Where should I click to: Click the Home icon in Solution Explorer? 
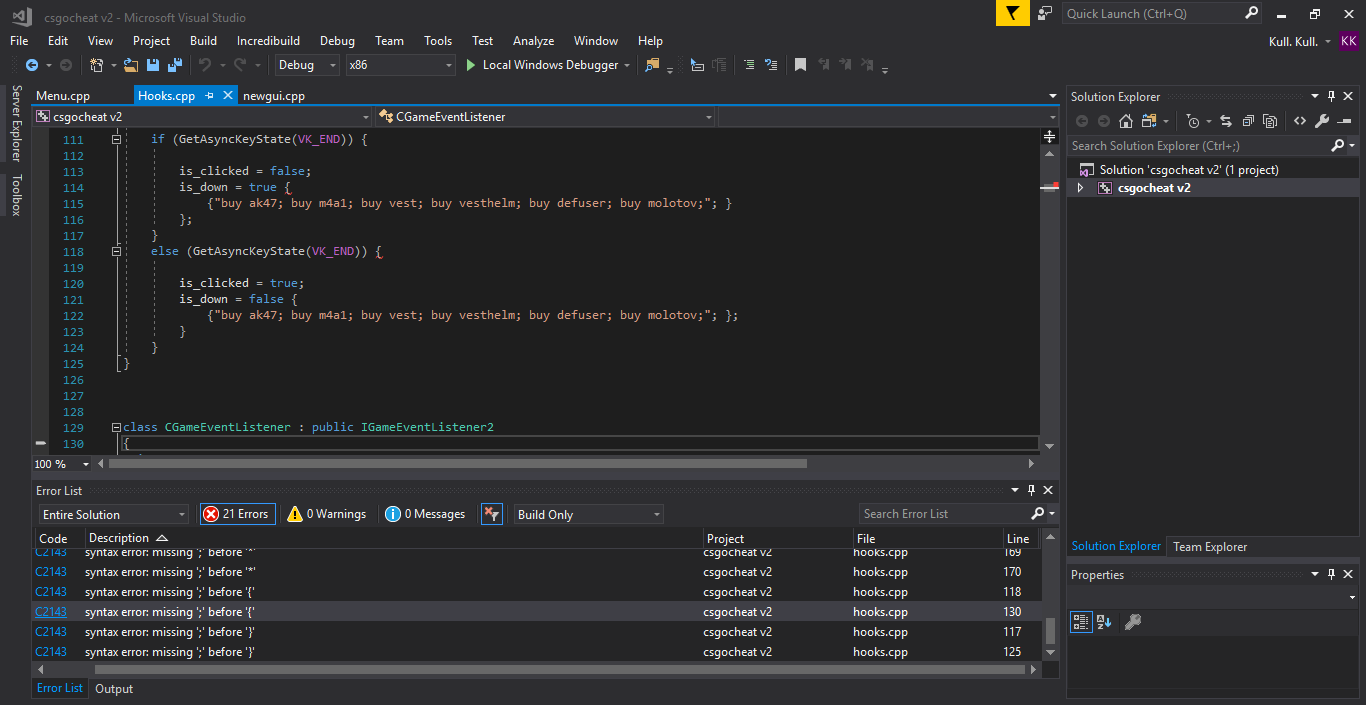tap(1125, 121)
